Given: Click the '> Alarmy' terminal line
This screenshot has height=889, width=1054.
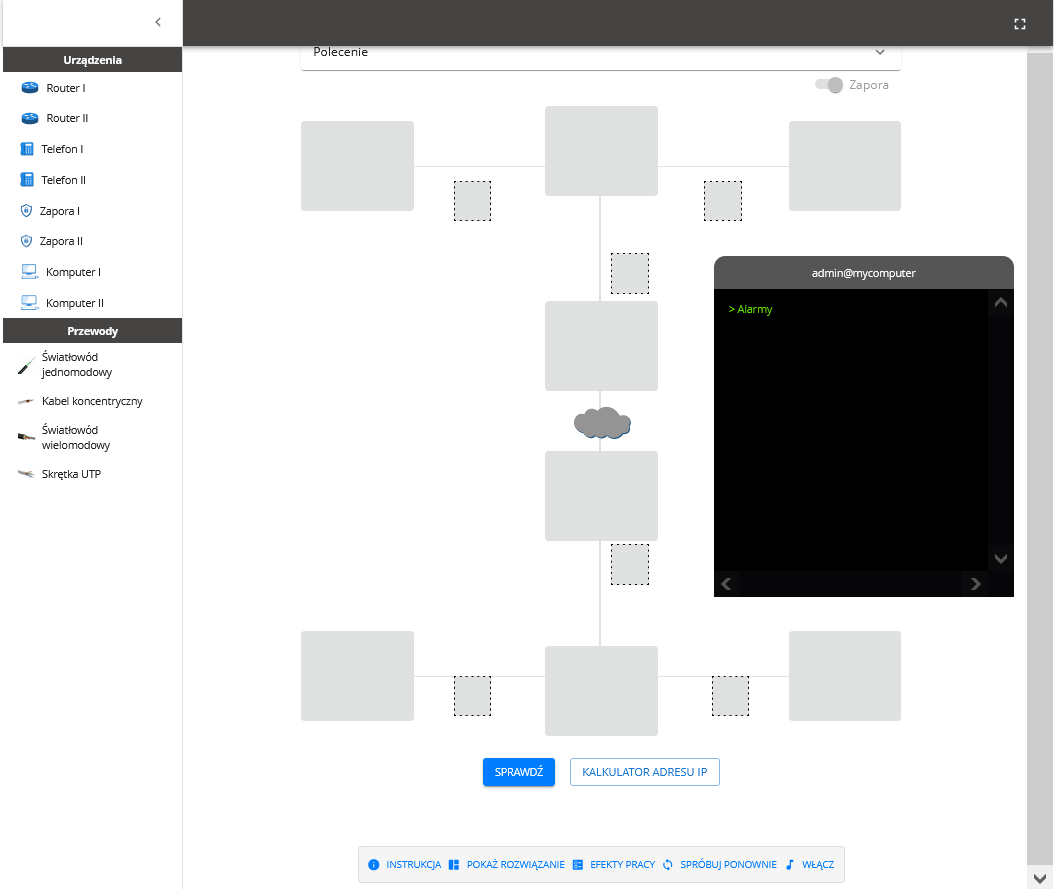Looking at the screenshot, I should [x=750, y=309].
